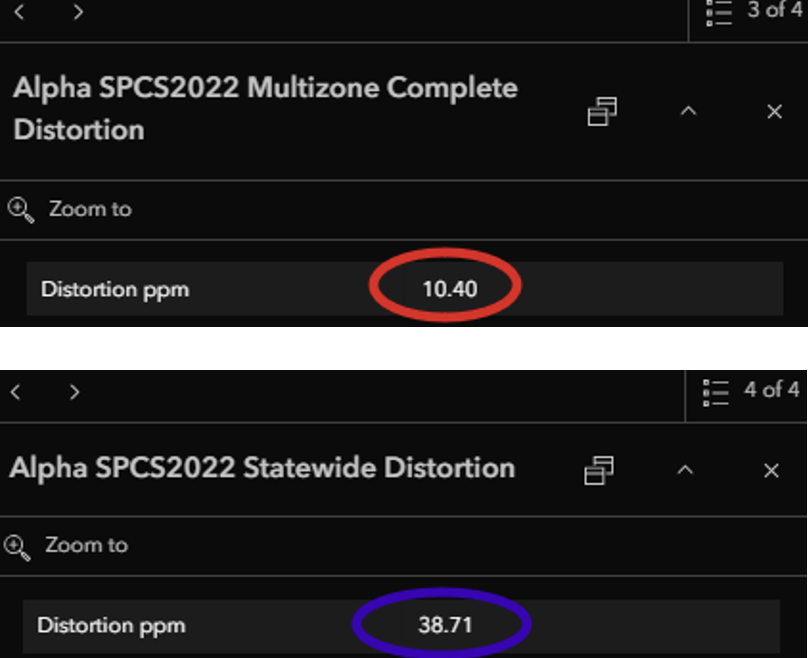Click Distortion ppm label in Statewide popup
808x658 pixels.
(x=111, y=626)
